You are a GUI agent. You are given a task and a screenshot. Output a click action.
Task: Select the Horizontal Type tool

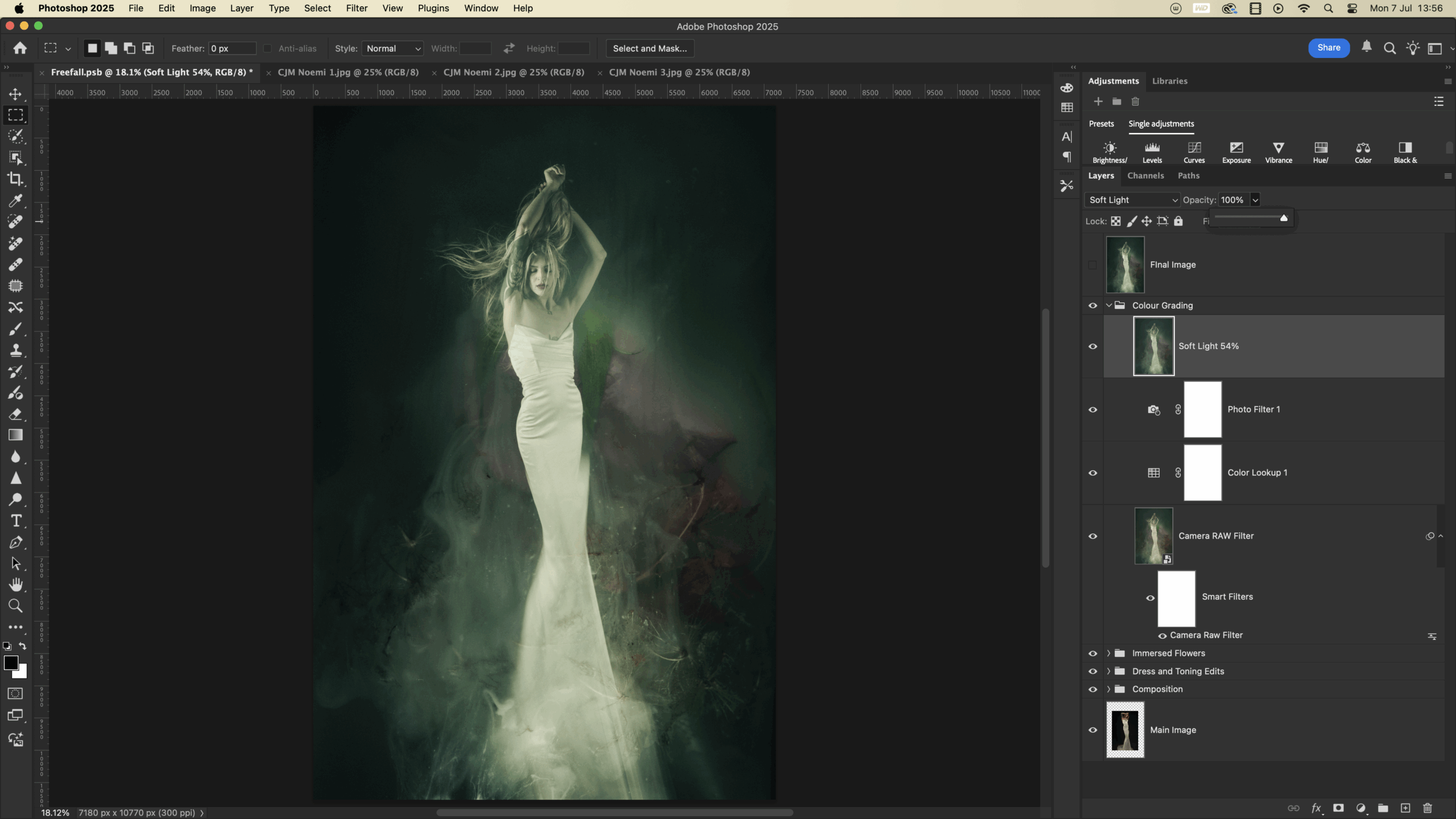tap(15, 521)
